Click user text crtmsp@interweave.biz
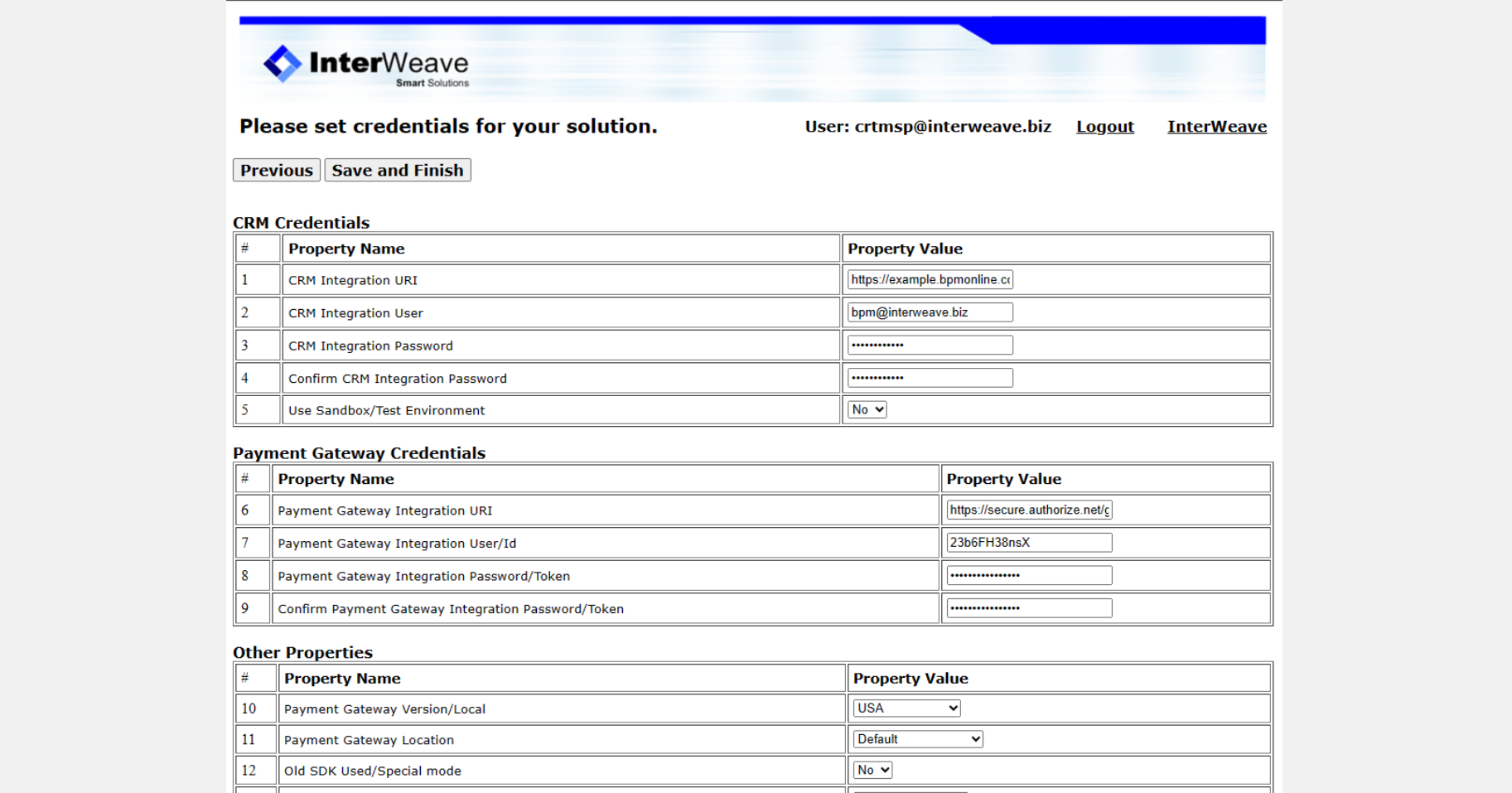This screenshot has width=1512, height=793. [x=953, y=127]
